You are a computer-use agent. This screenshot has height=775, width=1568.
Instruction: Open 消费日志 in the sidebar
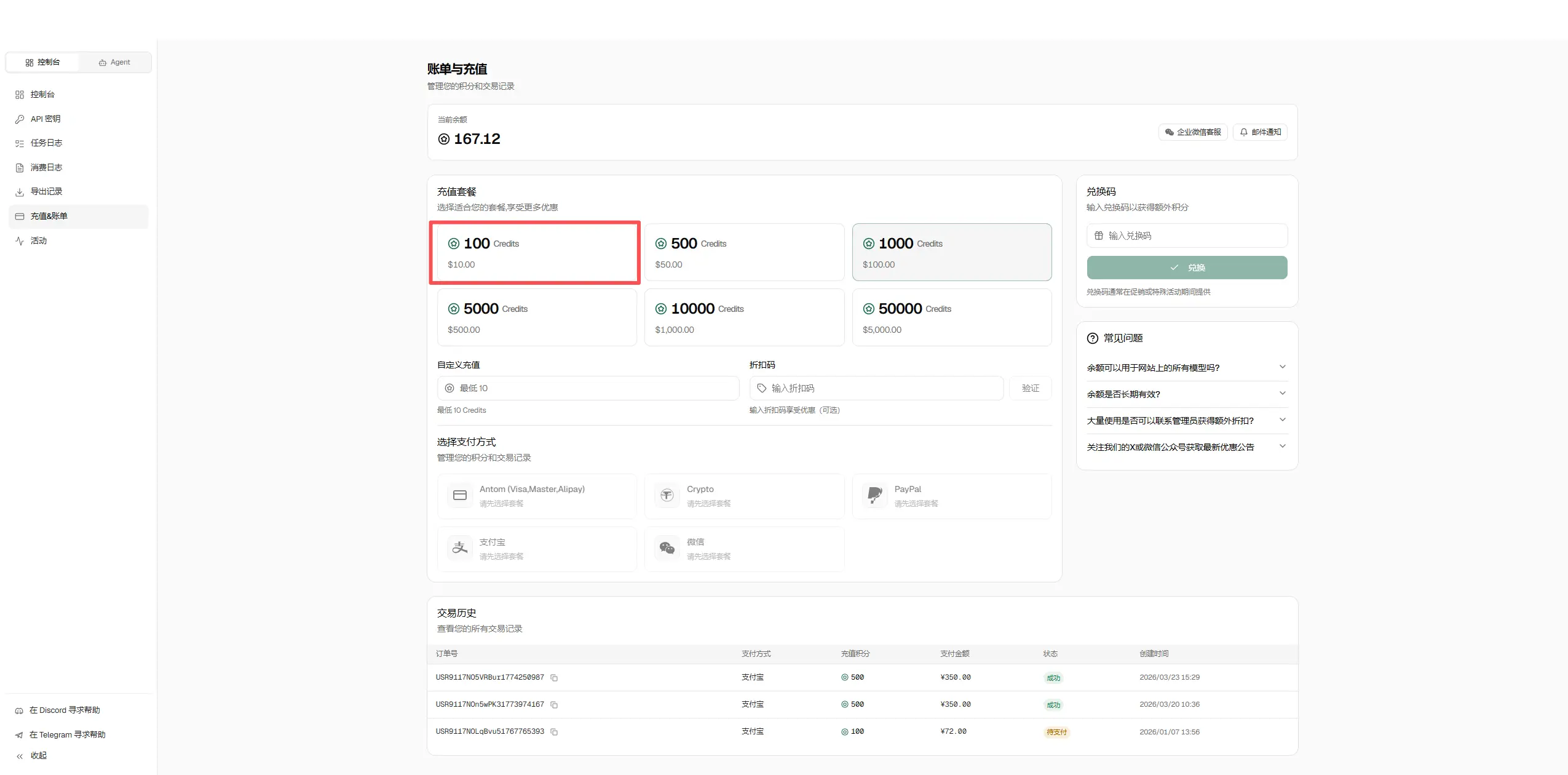79,167
